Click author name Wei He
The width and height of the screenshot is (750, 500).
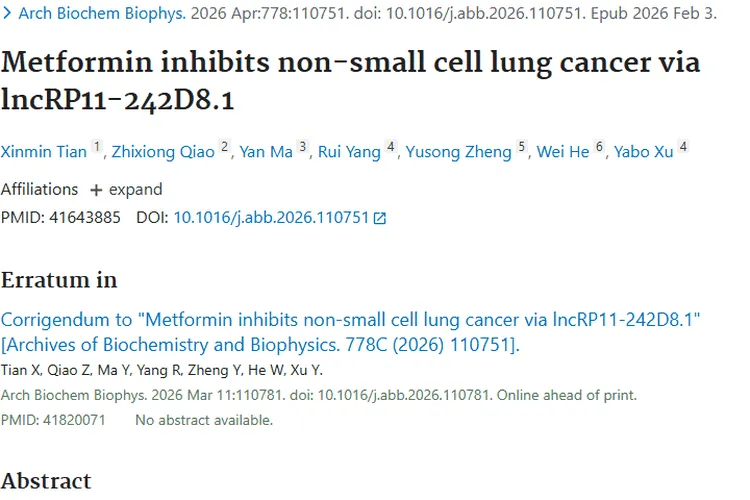click(x=563, y=152)
